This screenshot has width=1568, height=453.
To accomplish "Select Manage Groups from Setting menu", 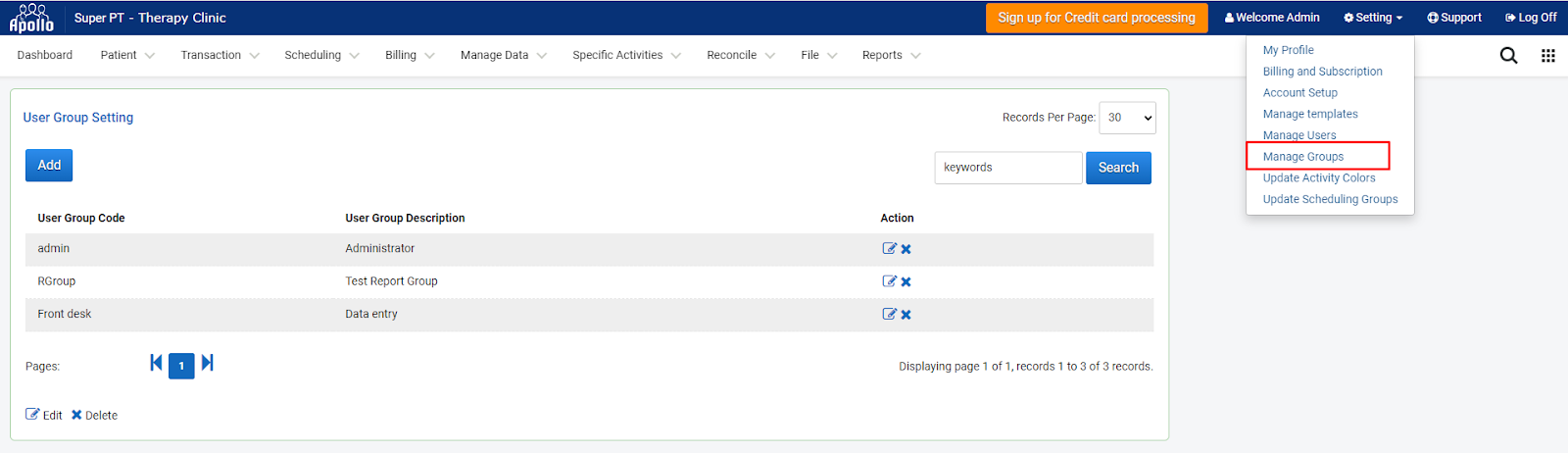I will (1303, 157).
